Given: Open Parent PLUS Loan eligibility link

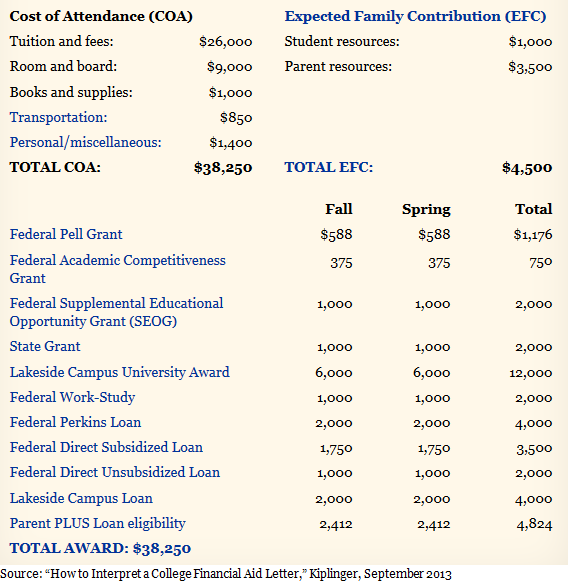Looking at the screenshot, I should 98,523.
